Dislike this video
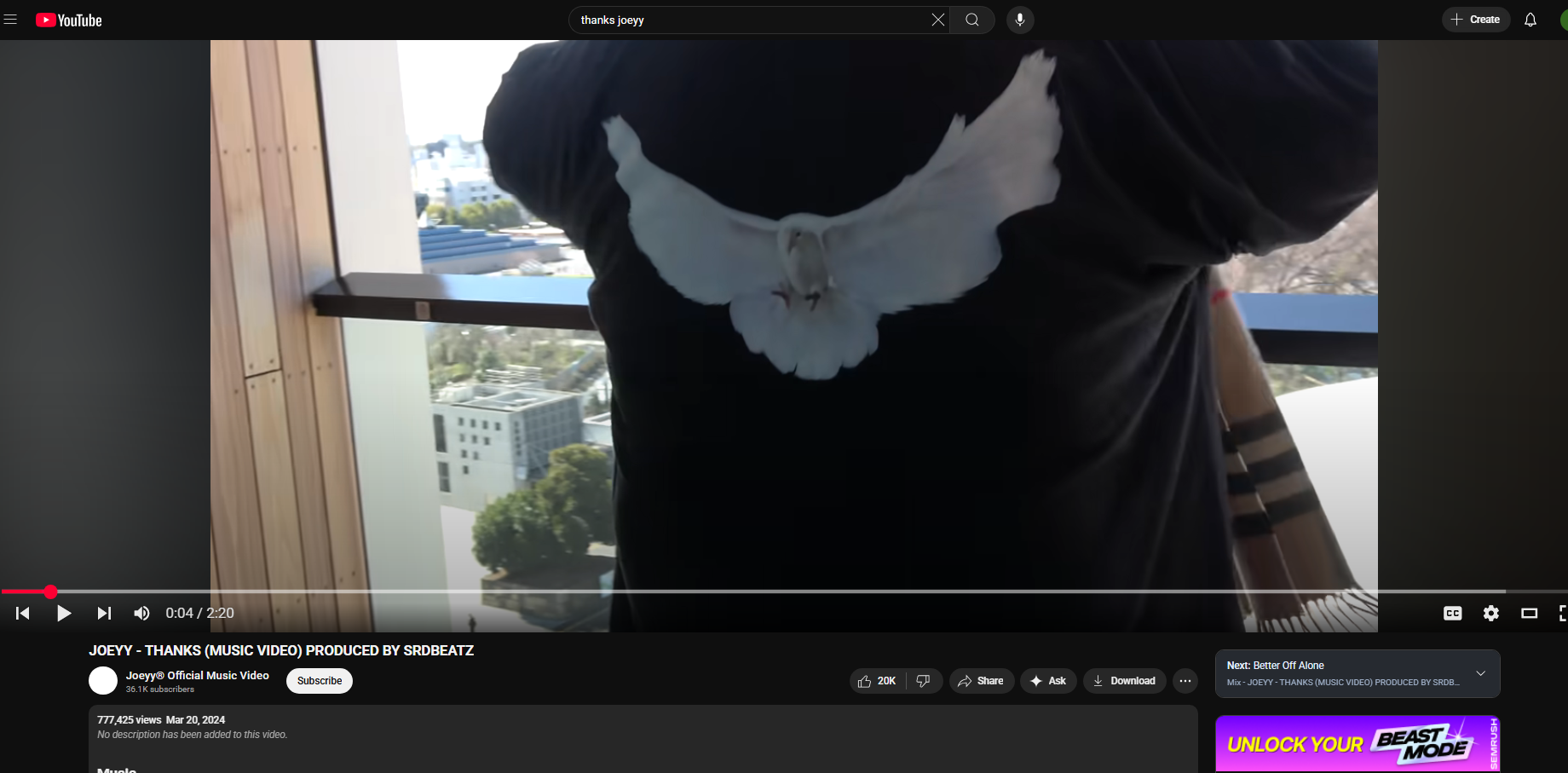 point(923,681)
